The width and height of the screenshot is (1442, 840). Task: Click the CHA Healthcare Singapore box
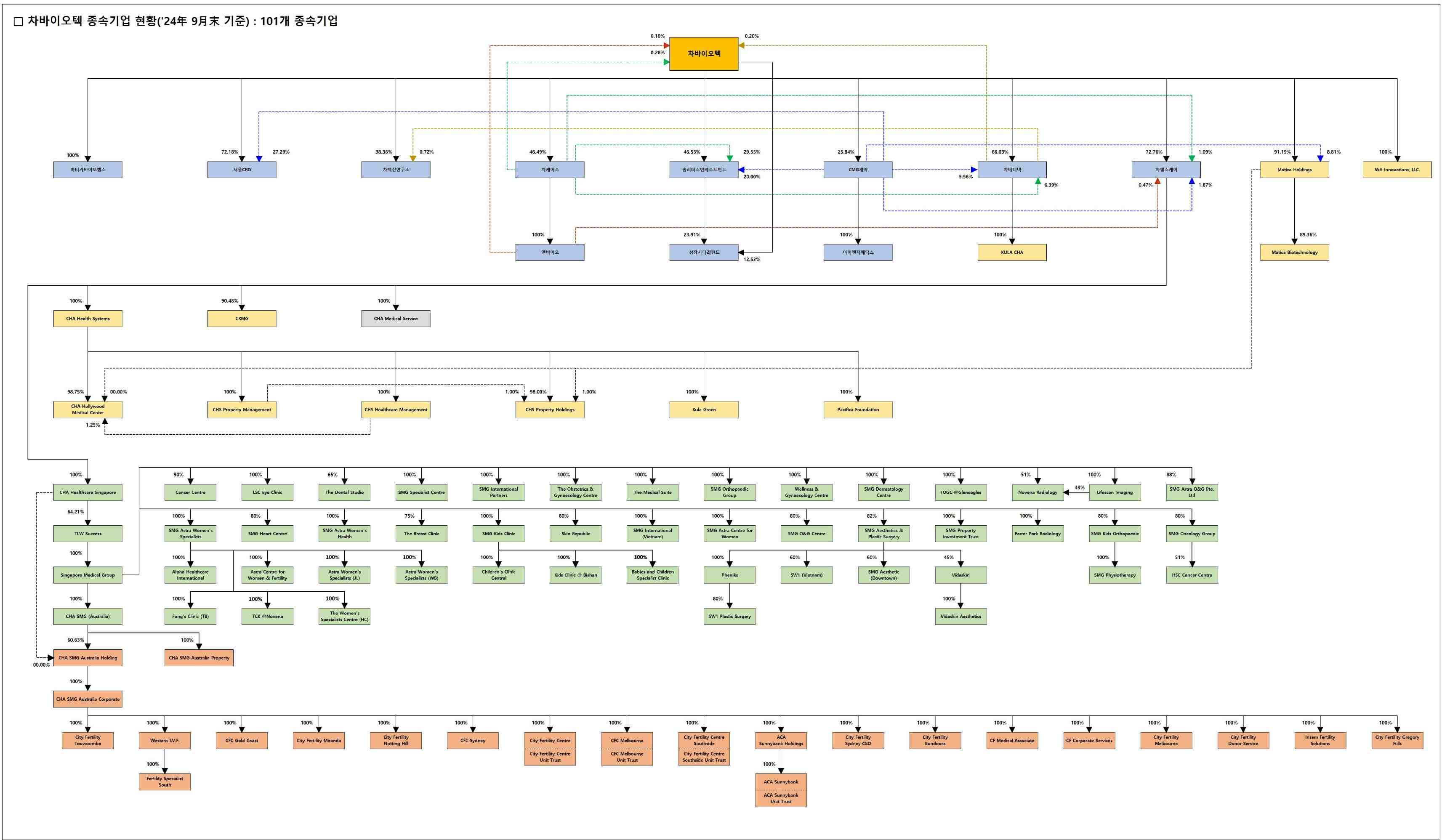(88, 492)
